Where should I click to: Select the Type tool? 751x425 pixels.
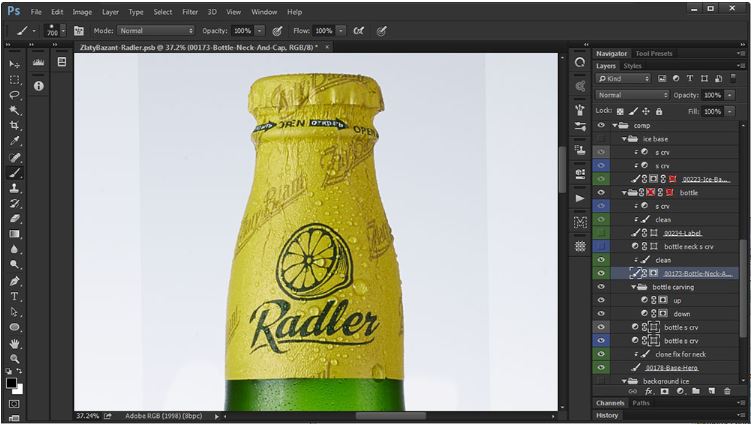14,296
